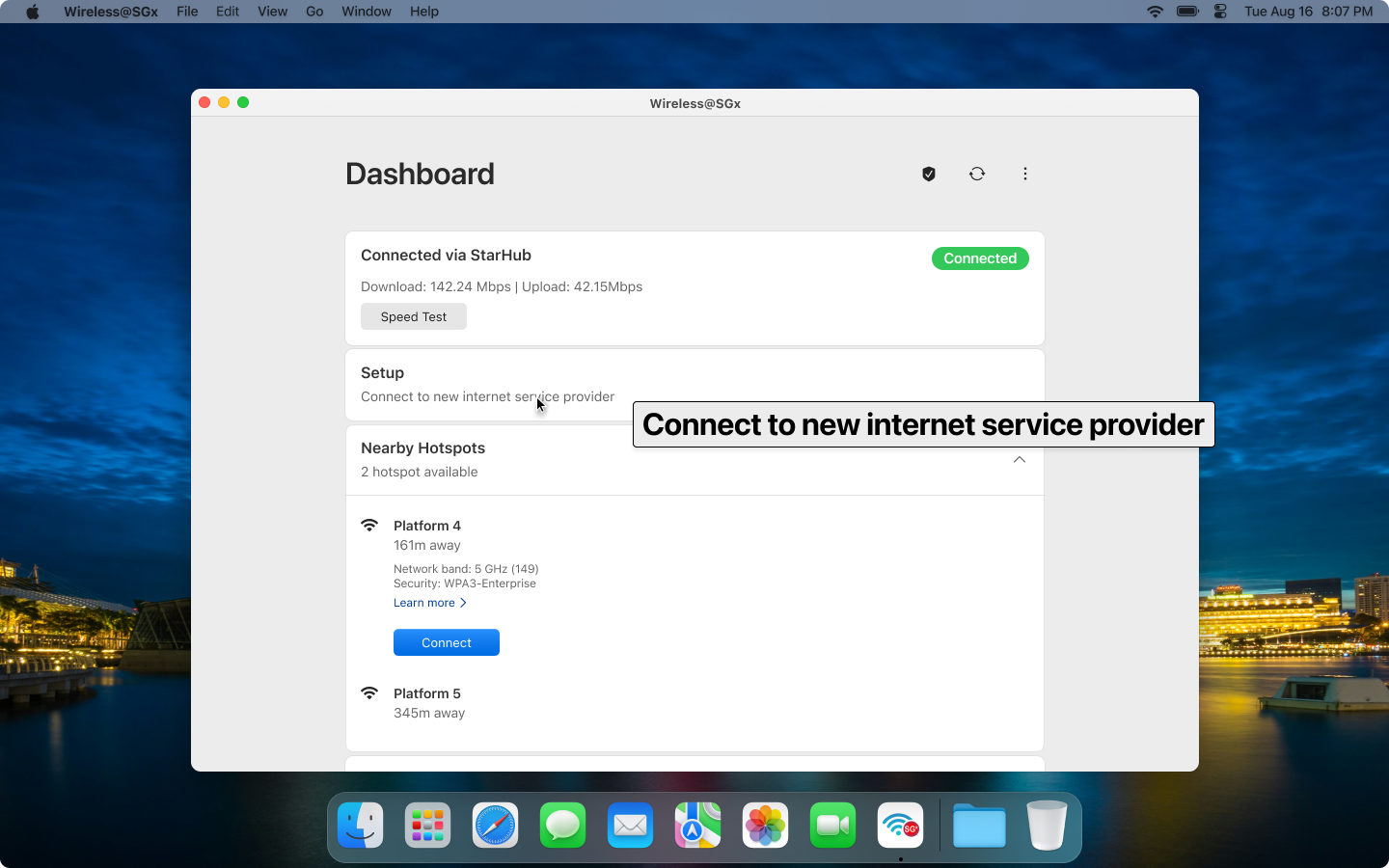Open the three-dot overflow menu
This screenshot has width=1389, height=868.
[1025, 174]
